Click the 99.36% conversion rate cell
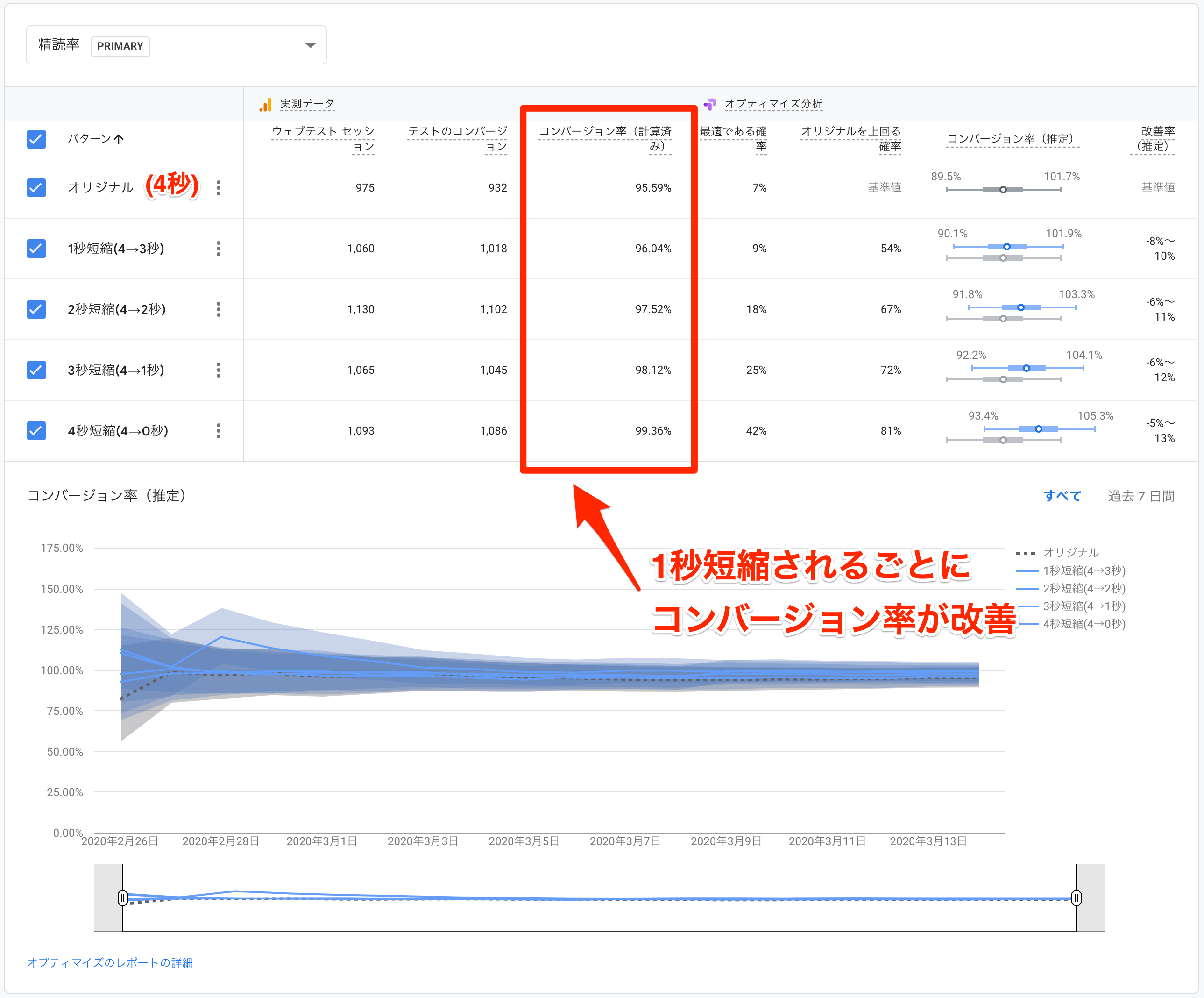The width and height of the screenshot is (1204, 998). (653, 431)
